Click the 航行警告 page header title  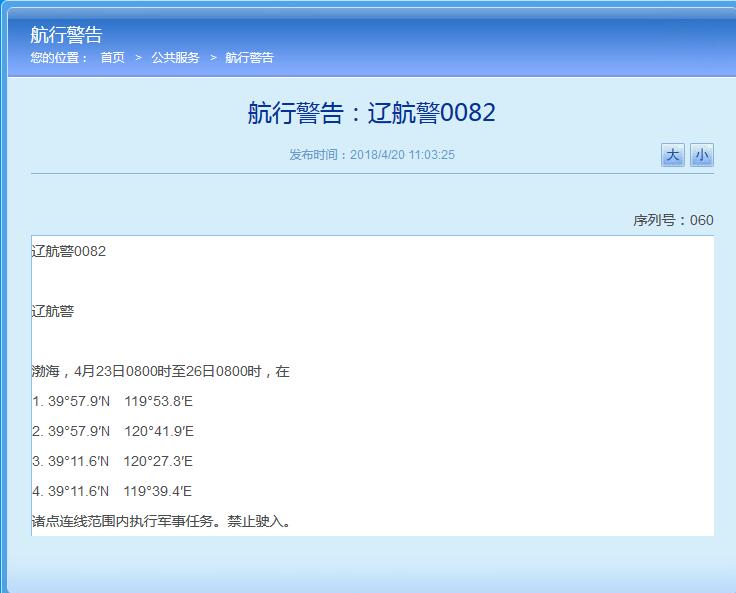pyautogui.click(x=66, y=36)
